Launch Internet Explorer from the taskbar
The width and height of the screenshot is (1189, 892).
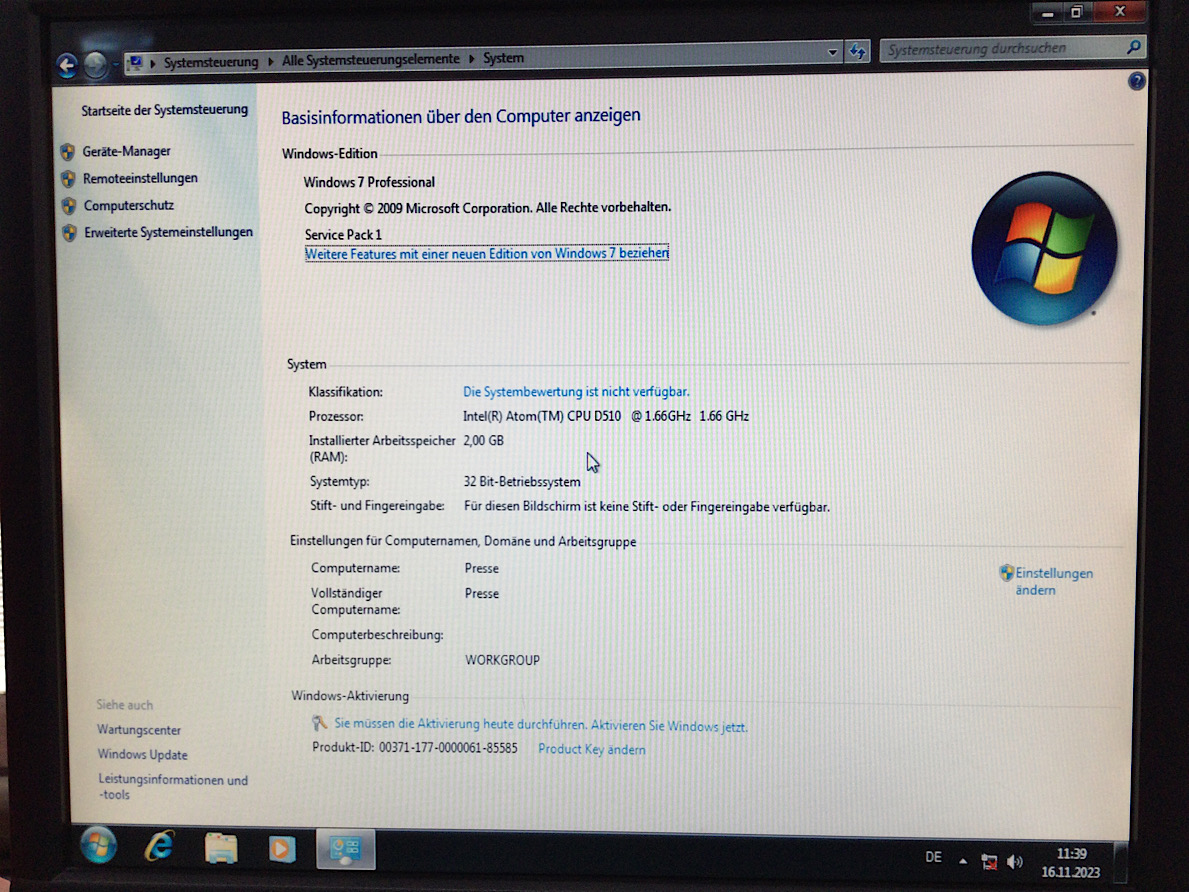point(158,847)
